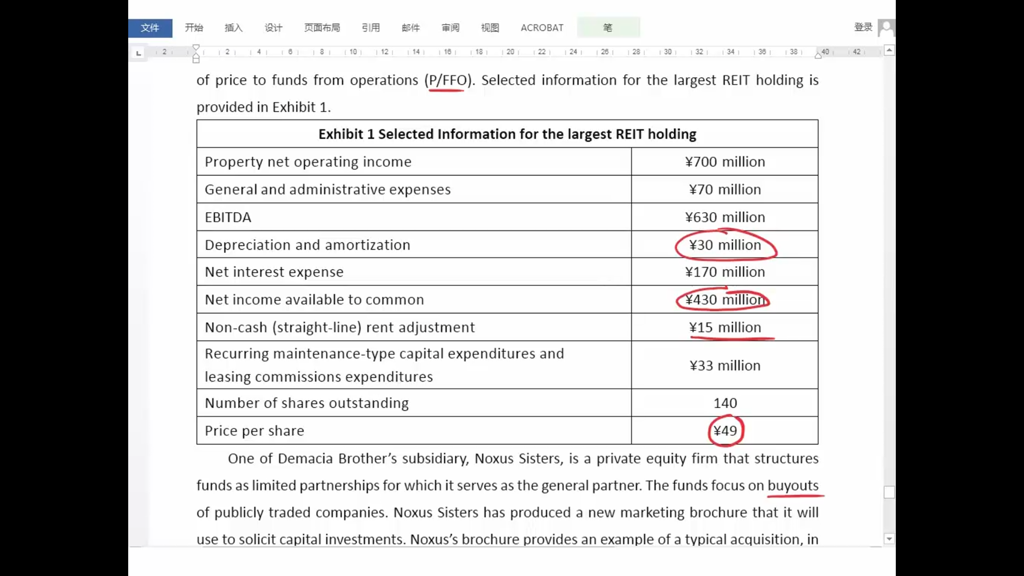Open the 文件 (File) tab
This screenshot has width=1024, height=576.
(x=150, y=27)
